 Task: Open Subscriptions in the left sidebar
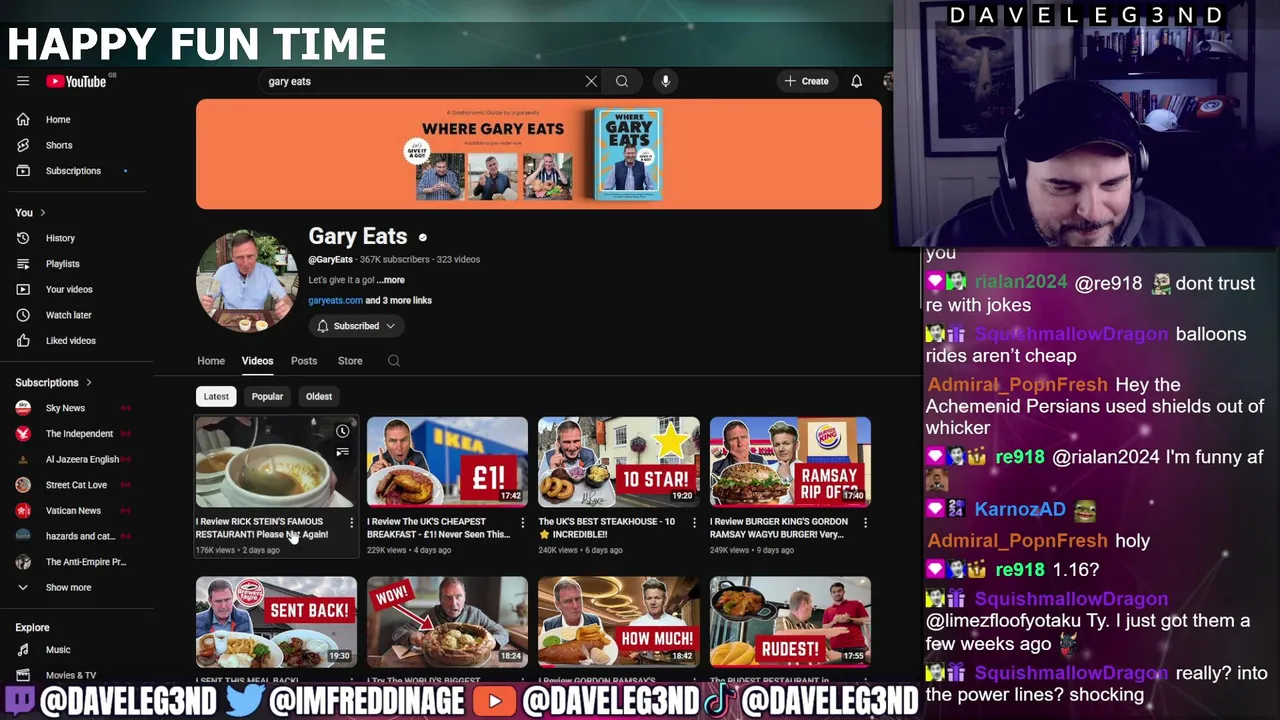coord(77,171)
